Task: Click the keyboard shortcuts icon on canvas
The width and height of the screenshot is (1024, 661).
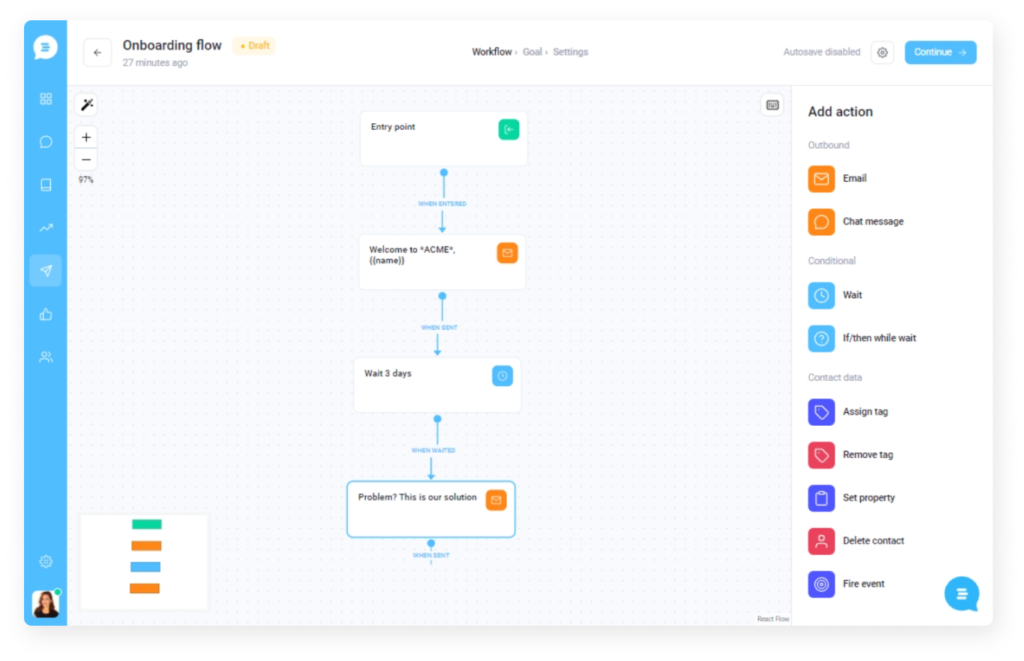Action: [x=773, y=105]
